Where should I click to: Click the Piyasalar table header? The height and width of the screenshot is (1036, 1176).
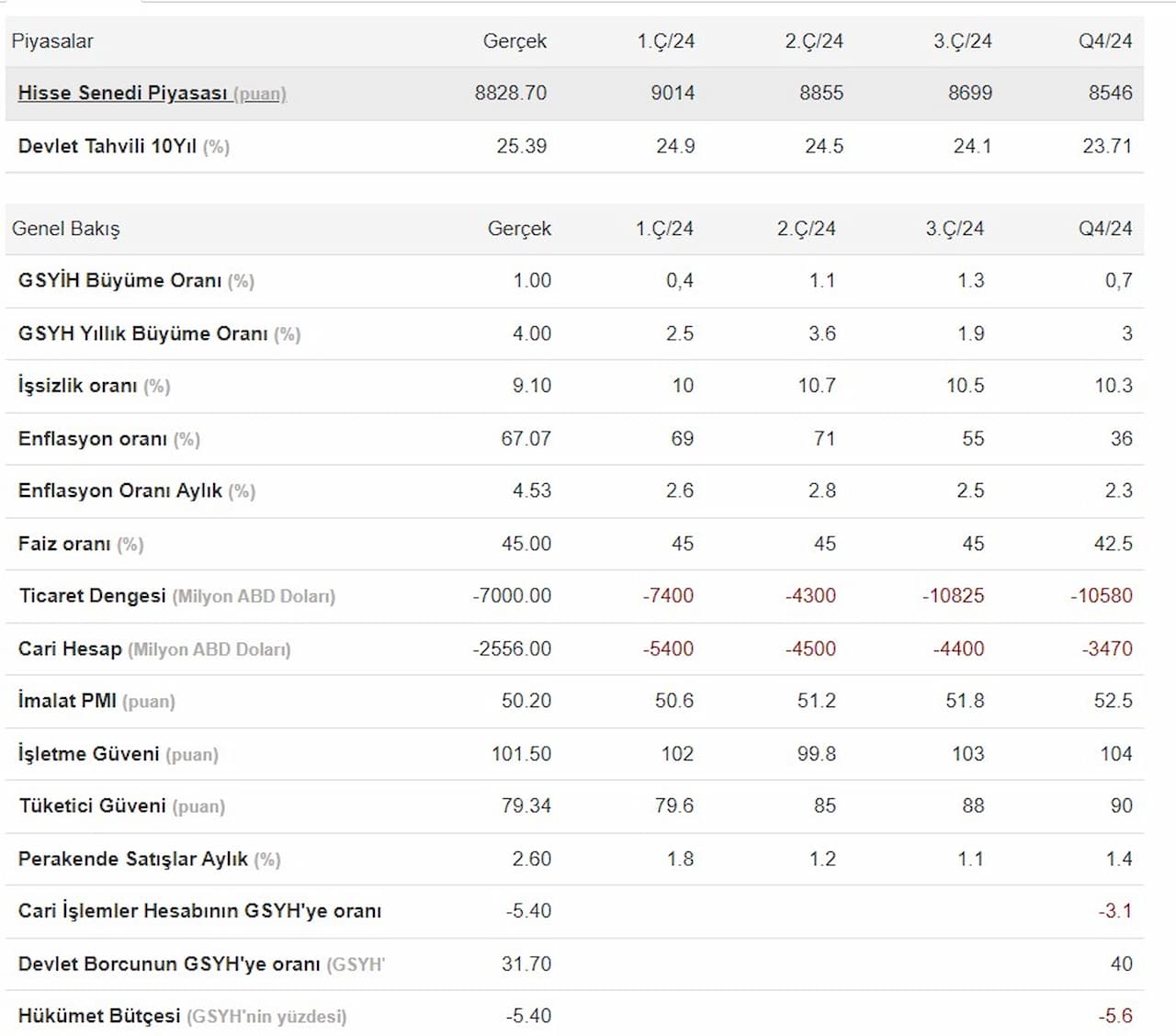pos(52,41)
